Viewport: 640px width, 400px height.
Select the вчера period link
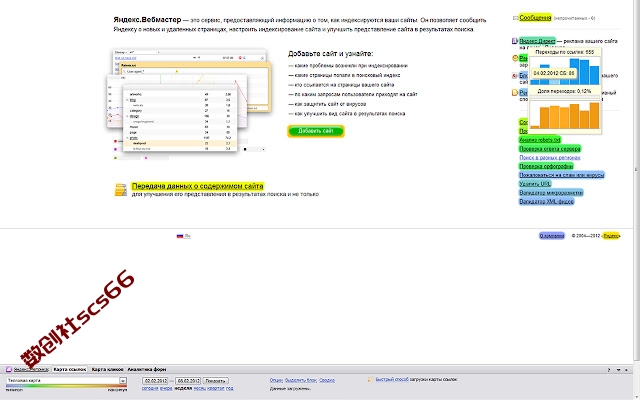[166, 388]
